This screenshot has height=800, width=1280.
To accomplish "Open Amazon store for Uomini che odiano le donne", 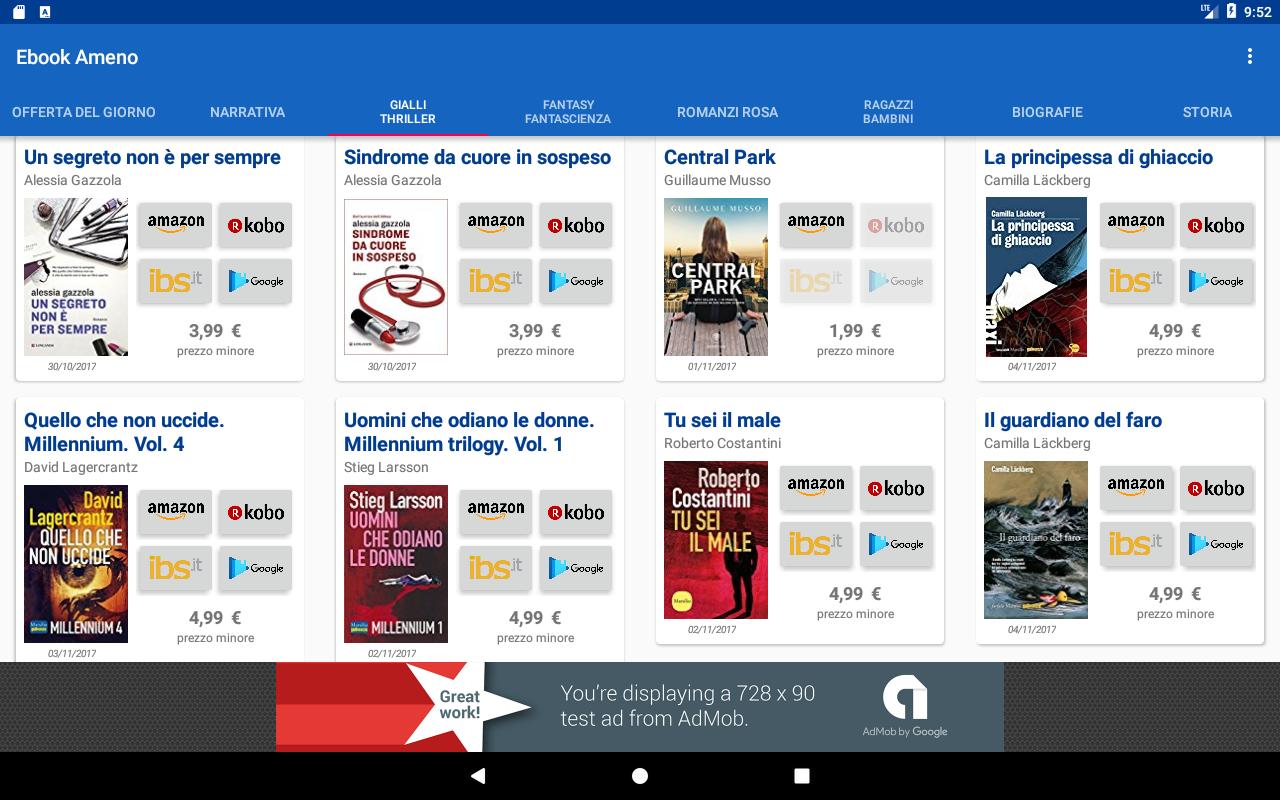I will coord(496,512).
